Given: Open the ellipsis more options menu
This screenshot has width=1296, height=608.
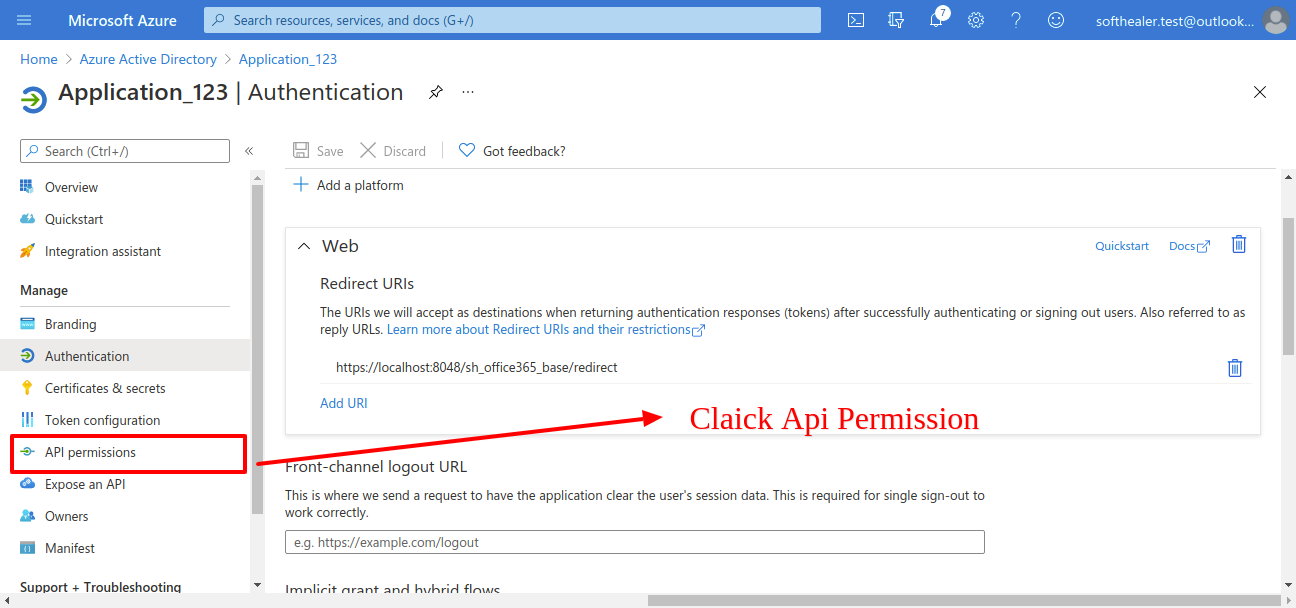Looking at the screenshot, I should click(x=468, y=92).
